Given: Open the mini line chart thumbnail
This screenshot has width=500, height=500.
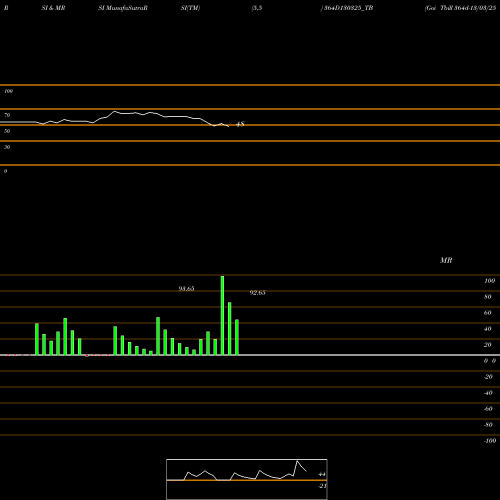Looking at the screenshot, I should [247, 479].
